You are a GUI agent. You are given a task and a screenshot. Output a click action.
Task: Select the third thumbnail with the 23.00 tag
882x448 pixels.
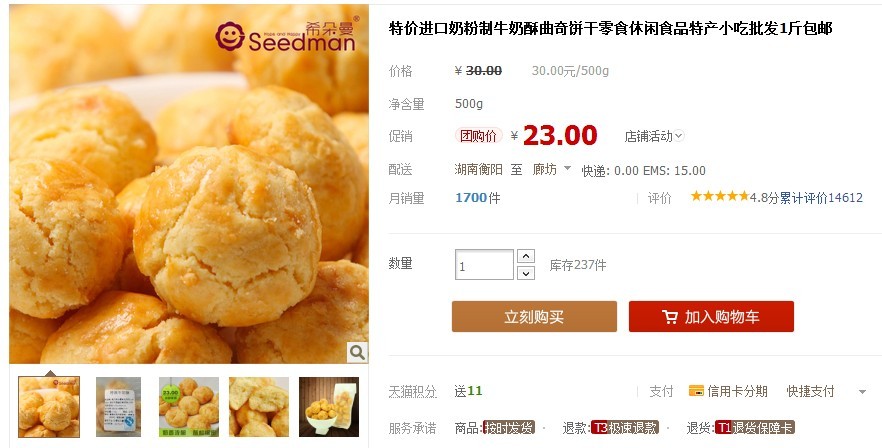tap(189, 407)
